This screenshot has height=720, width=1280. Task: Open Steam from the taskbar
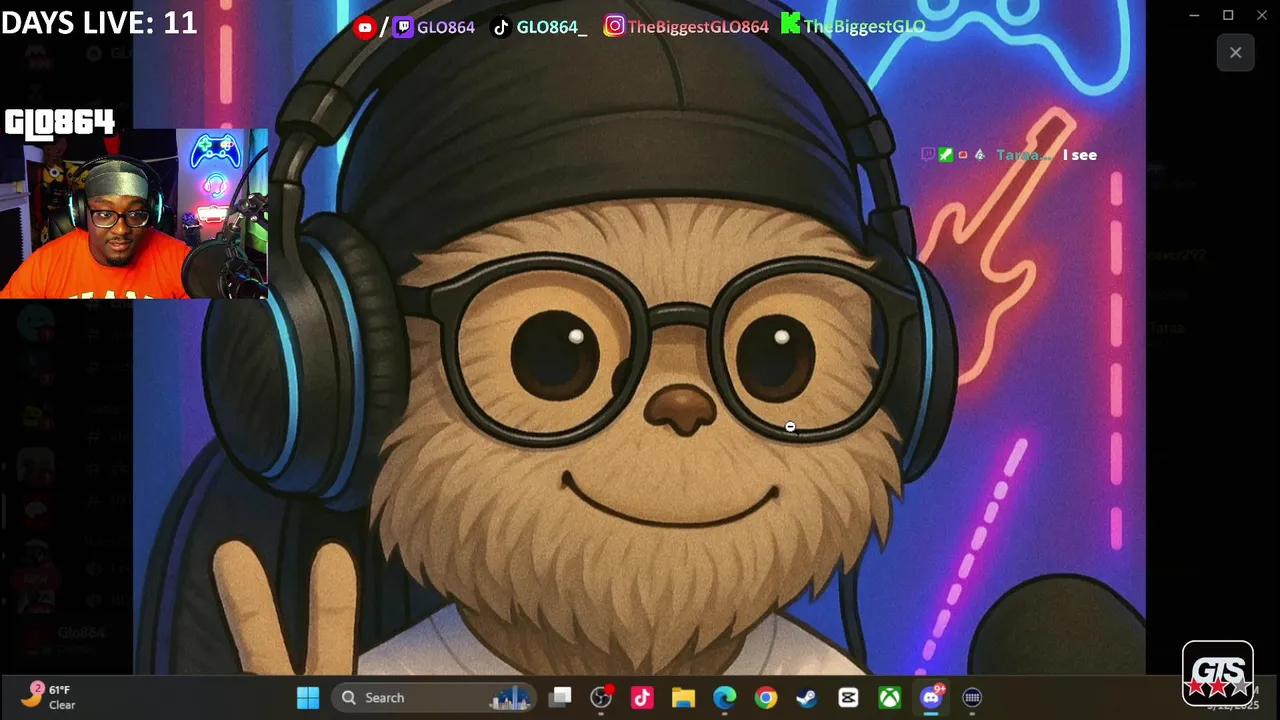806,697
